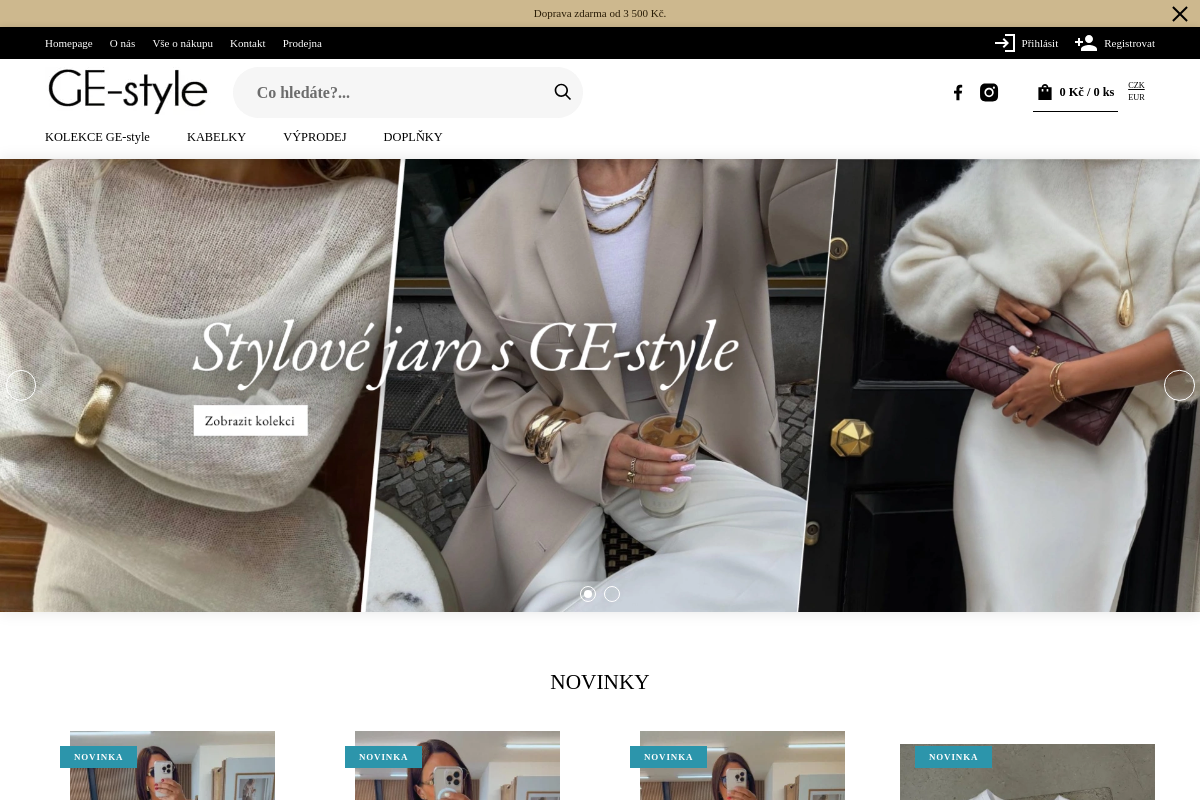This screenshot has width=1200, height=800.
Task: Open Vše o nákupu menu item
Action: click(182, 43)
